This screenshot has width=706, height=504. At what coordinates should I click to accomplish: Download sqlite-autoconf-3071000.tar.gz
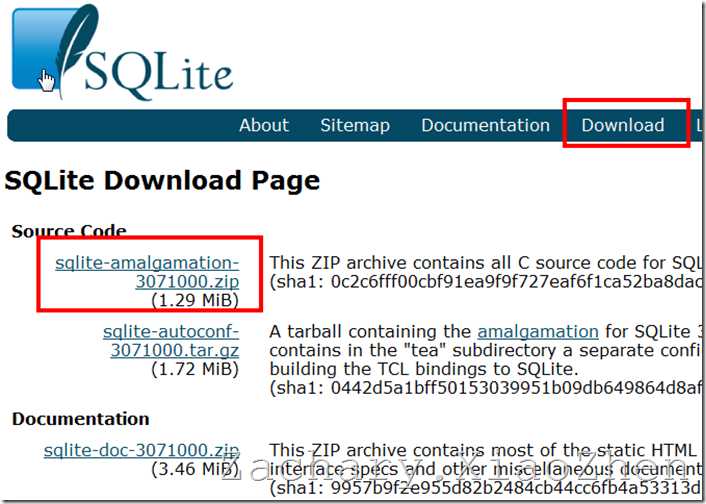(x=171, y=341)
